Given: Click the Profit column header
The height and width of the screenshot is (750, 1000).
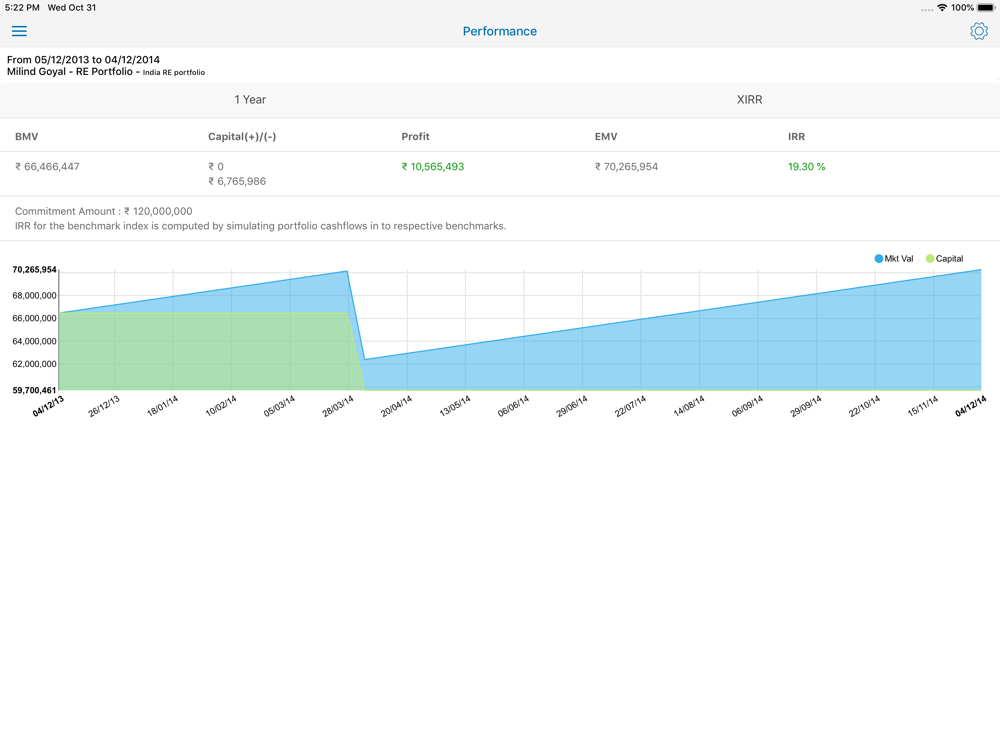Looking at the screenshot, I should (x=415, y=136).
